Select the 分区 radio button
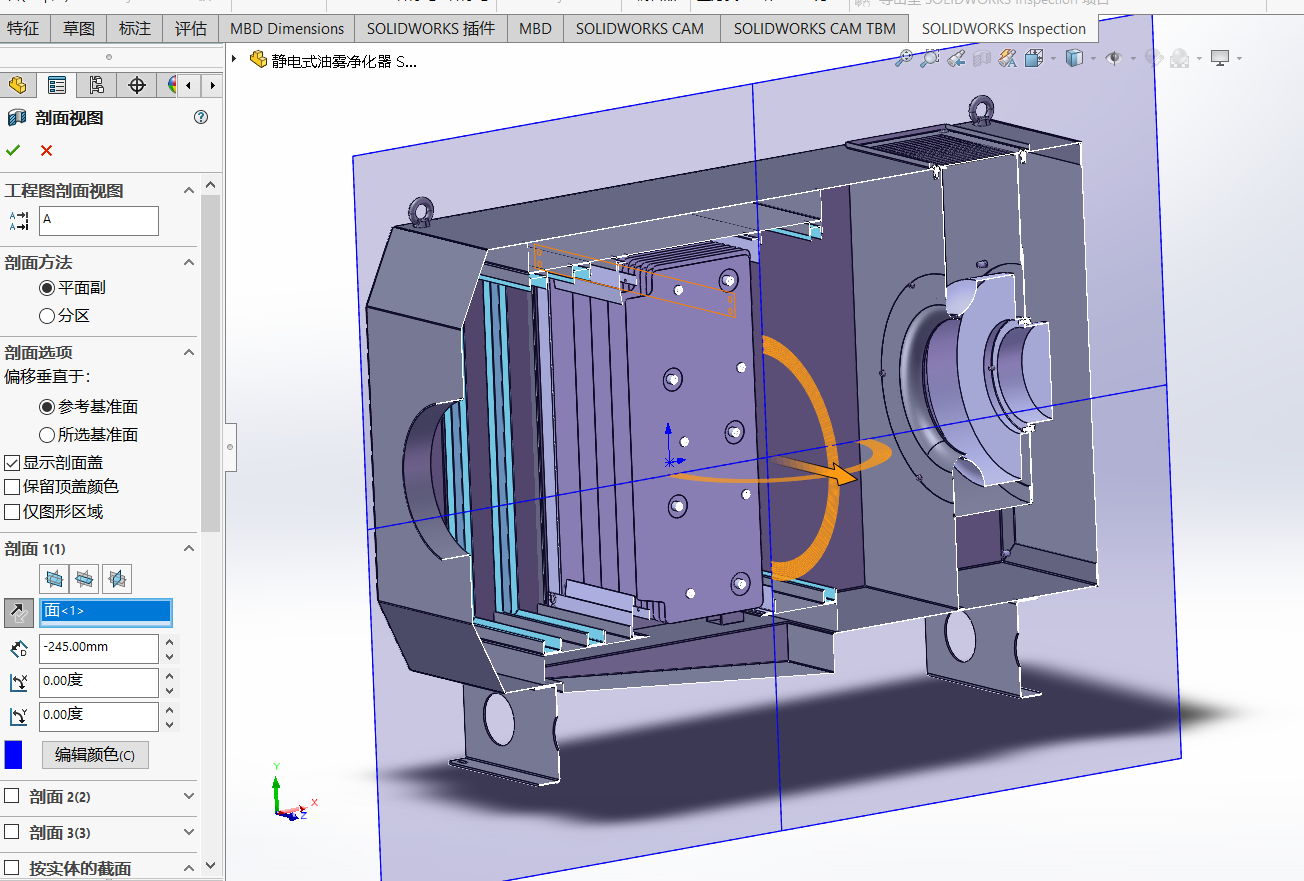 click(x=47, y=316)
